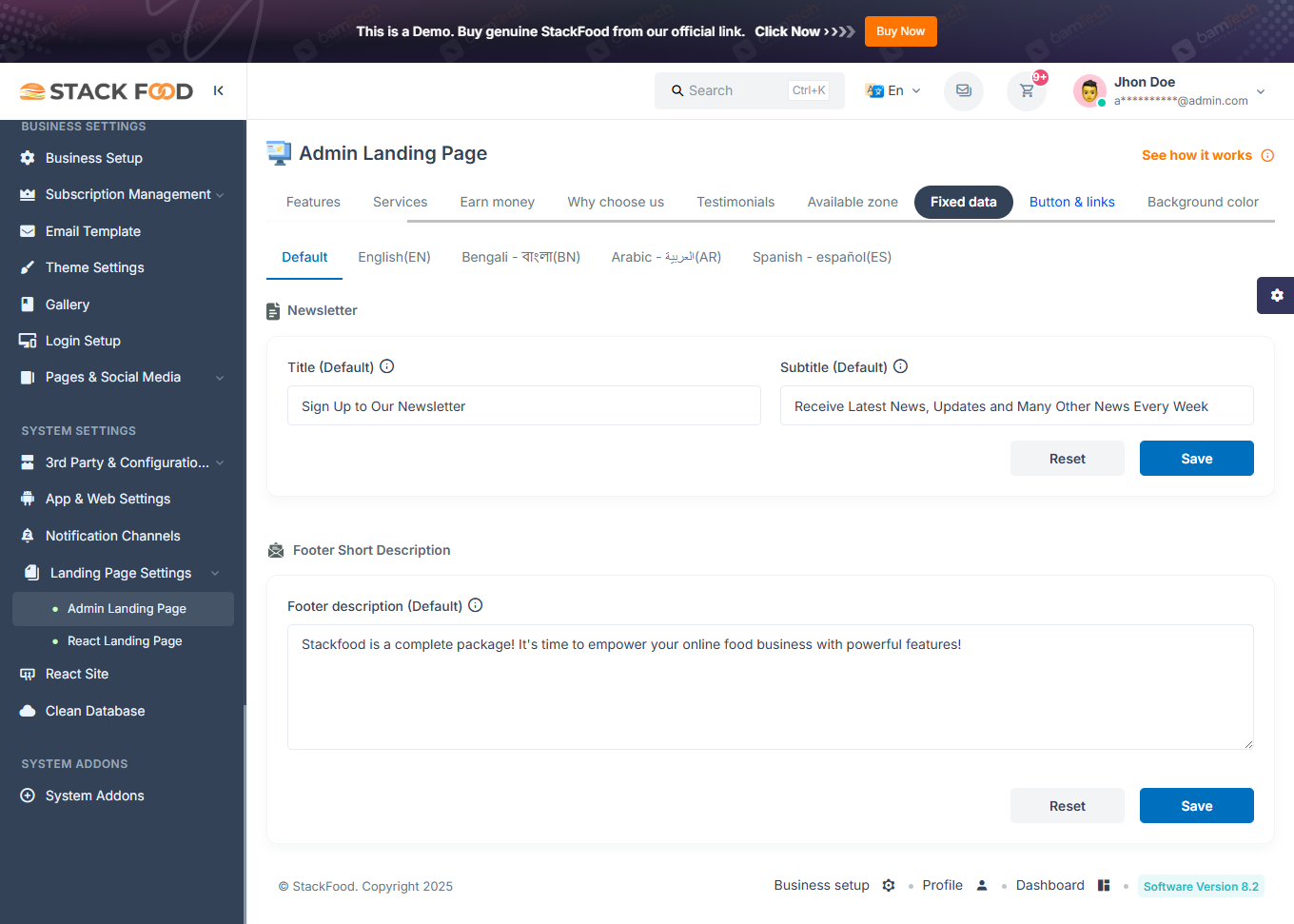Viewport: 1294px width, 924px height.
Task: Click the Pages & Social Media icon
Action: [28, 377]
